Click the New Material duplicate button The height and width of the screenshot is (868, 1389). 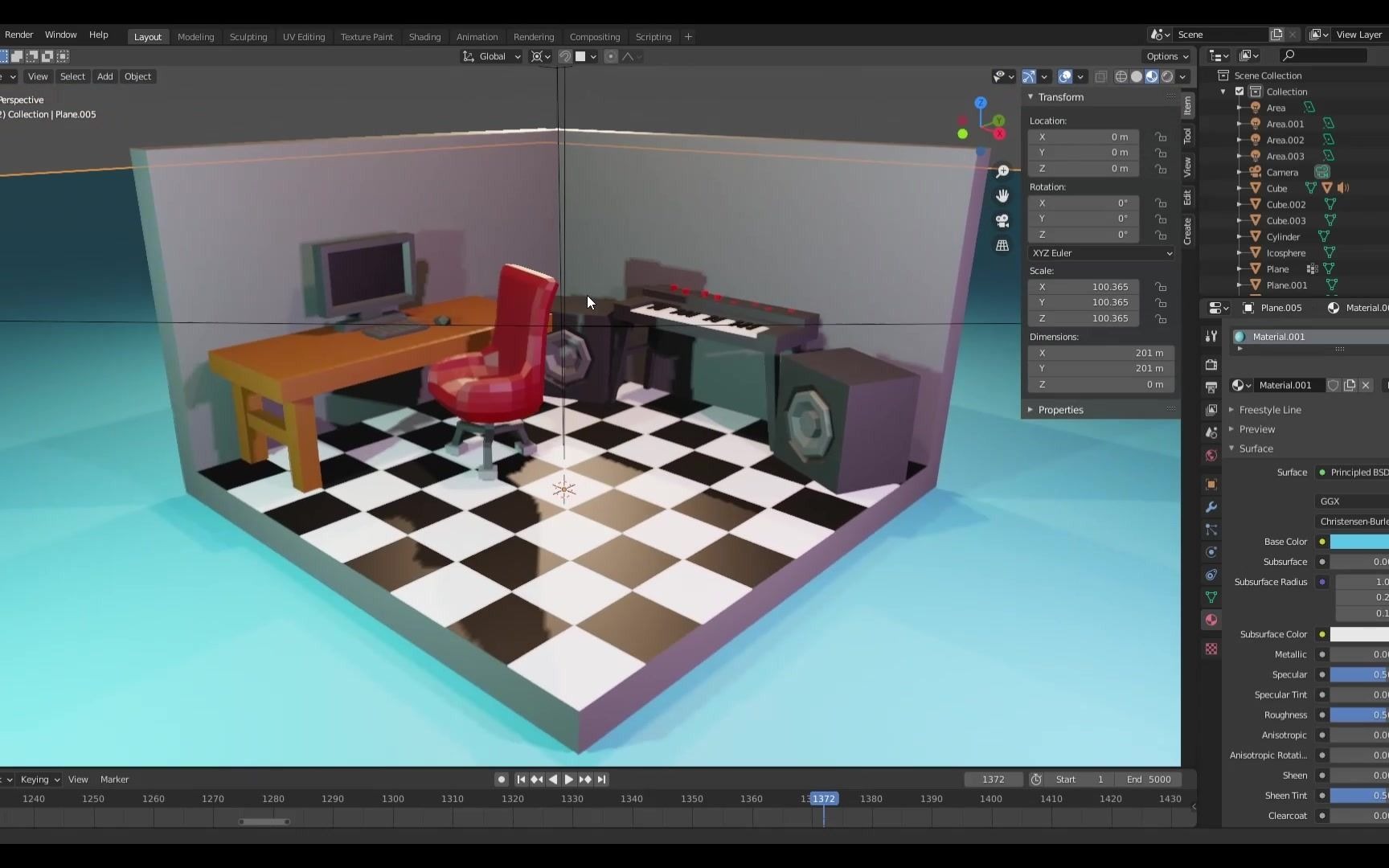tap(1350, 385)
